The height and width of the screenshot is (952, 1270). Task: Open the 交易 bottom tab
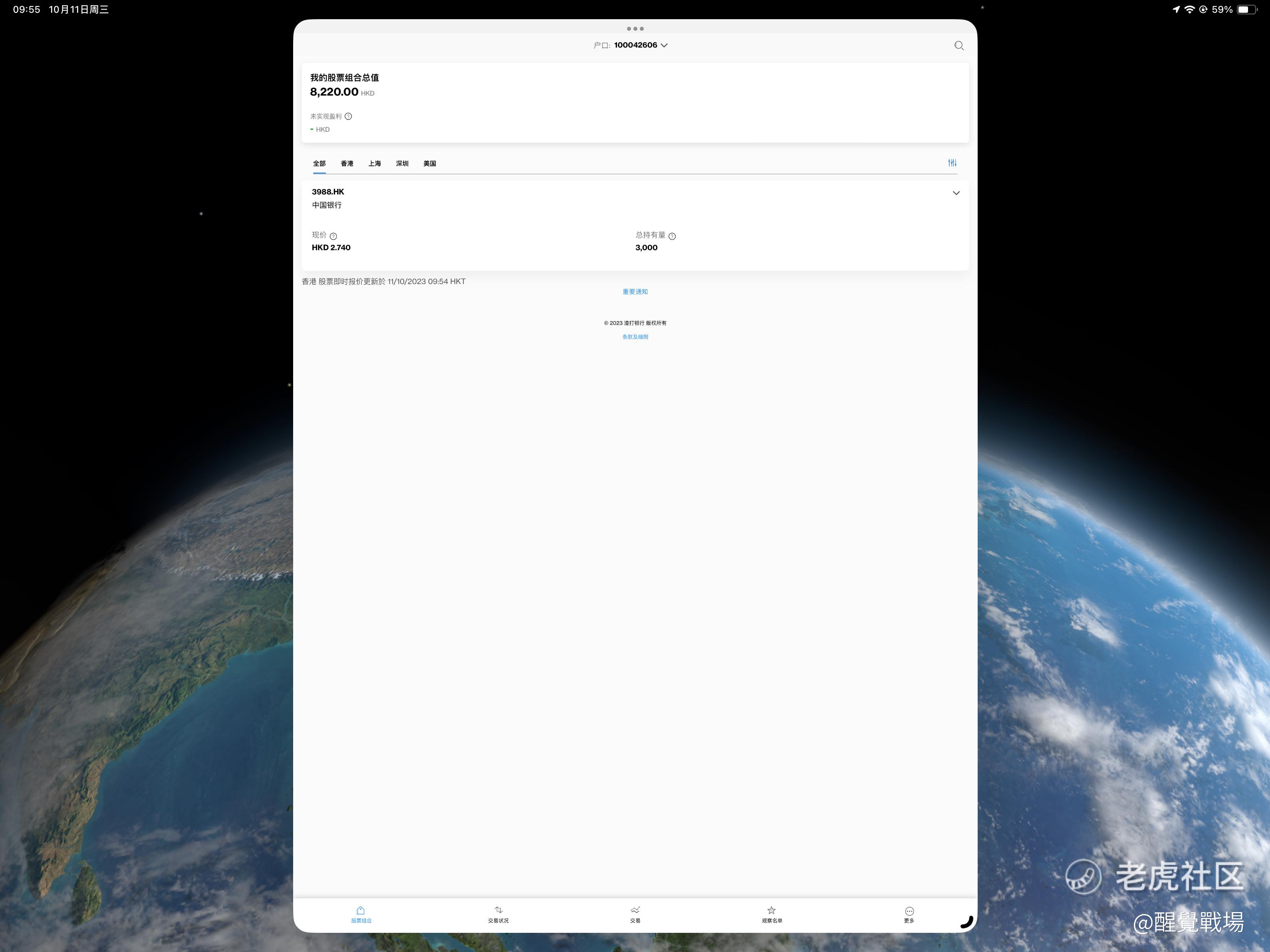coord(635,915)
